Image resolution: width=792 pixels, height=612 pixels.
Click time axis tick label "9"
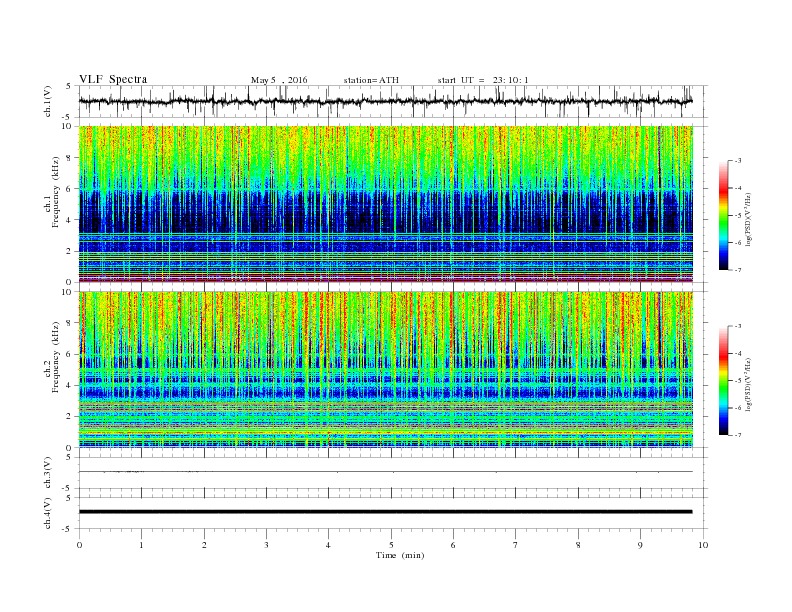[x=640, y=545]
